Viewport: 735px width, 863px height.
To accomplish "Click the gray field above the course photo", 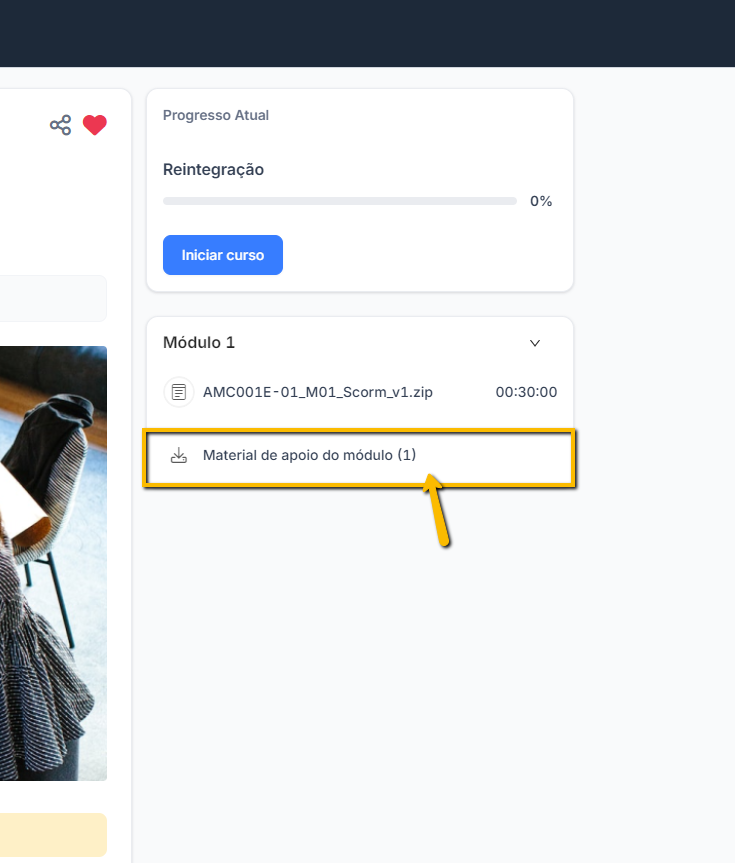I will (x=53, y=298).
